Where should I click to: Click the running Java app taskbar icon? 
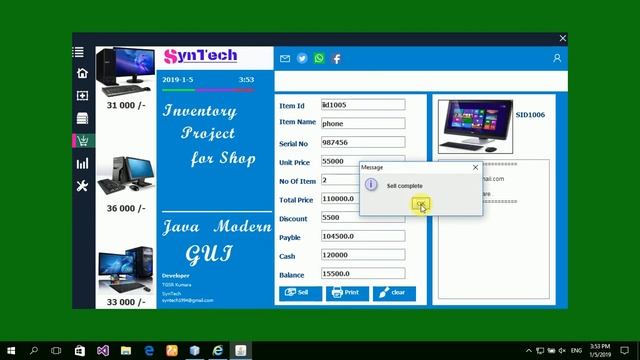241,350
